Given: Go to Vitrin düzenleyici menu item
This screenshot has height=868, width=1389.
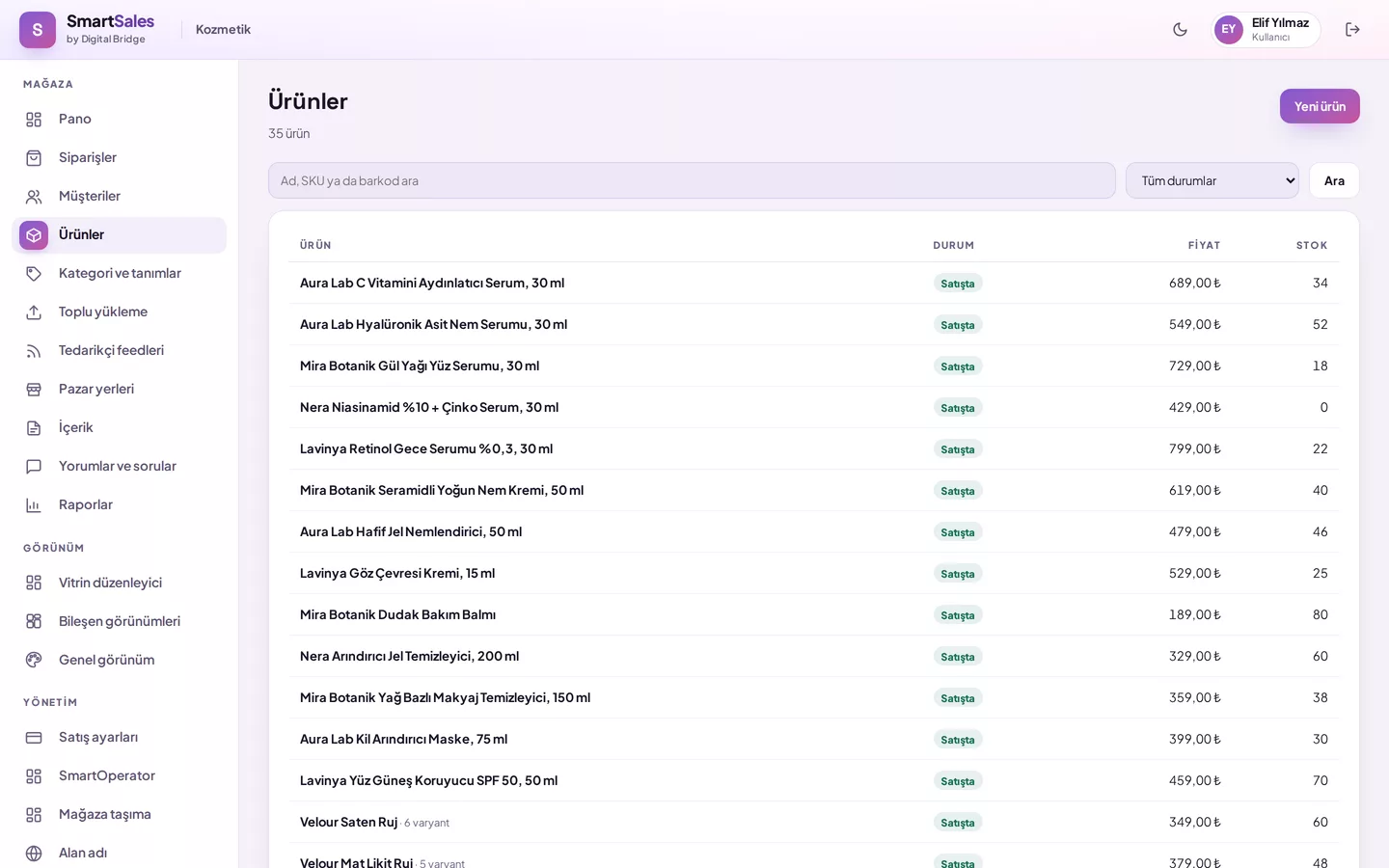Looking at the screenshot, I should pyautogui.click(x=119, y=583).
